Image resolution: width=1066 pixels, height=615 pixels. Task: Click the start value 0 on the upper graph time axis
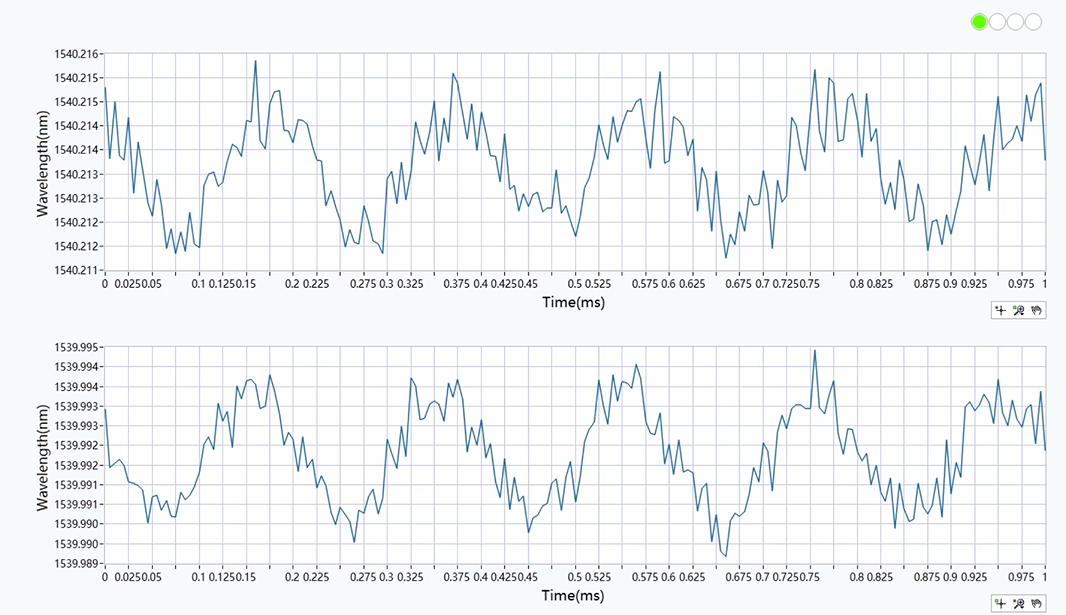(x=105, y=283)
